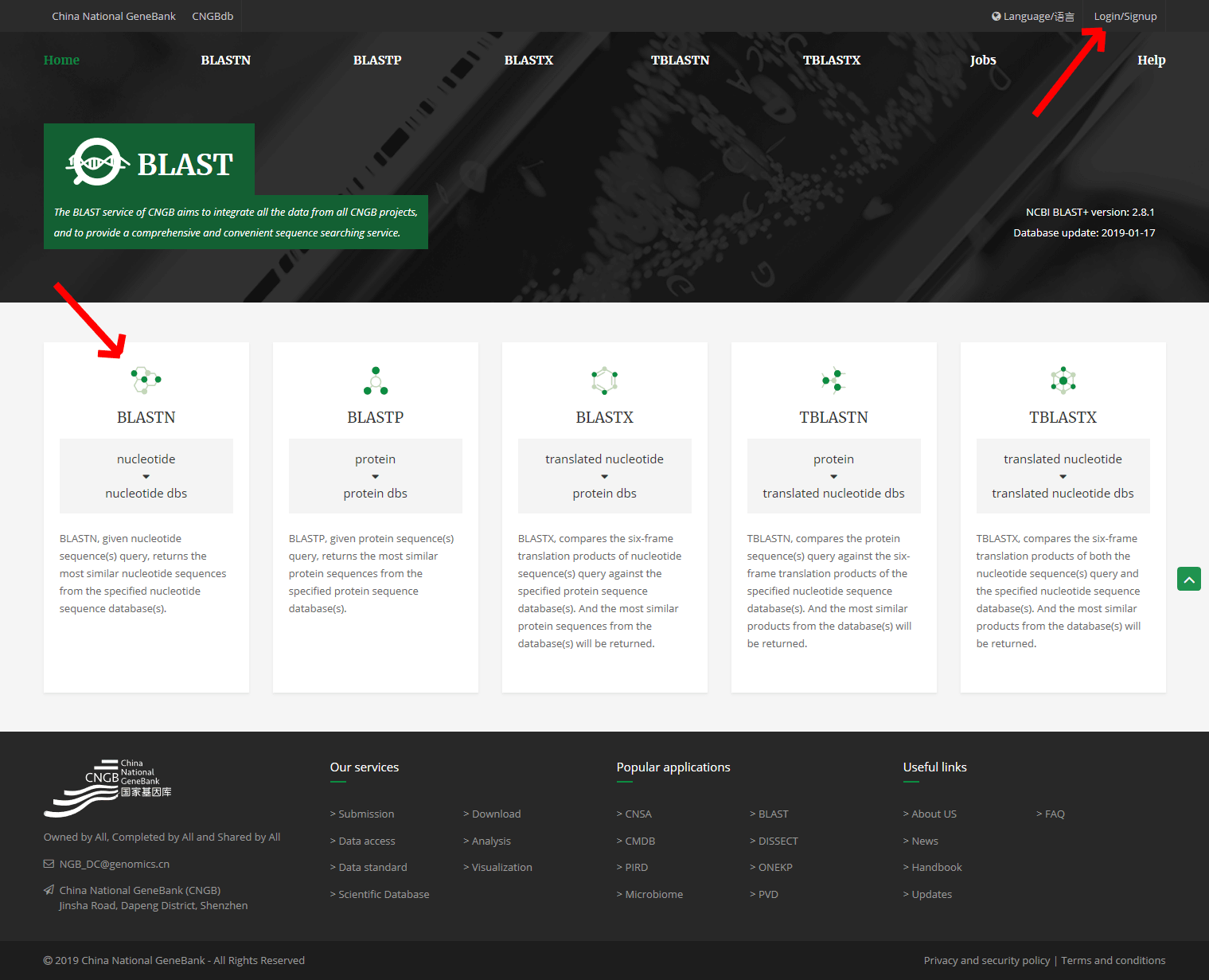The height and width of the screenshot is (980, 1209).
Task: Open the Data standard link
Action: point(369,867)
